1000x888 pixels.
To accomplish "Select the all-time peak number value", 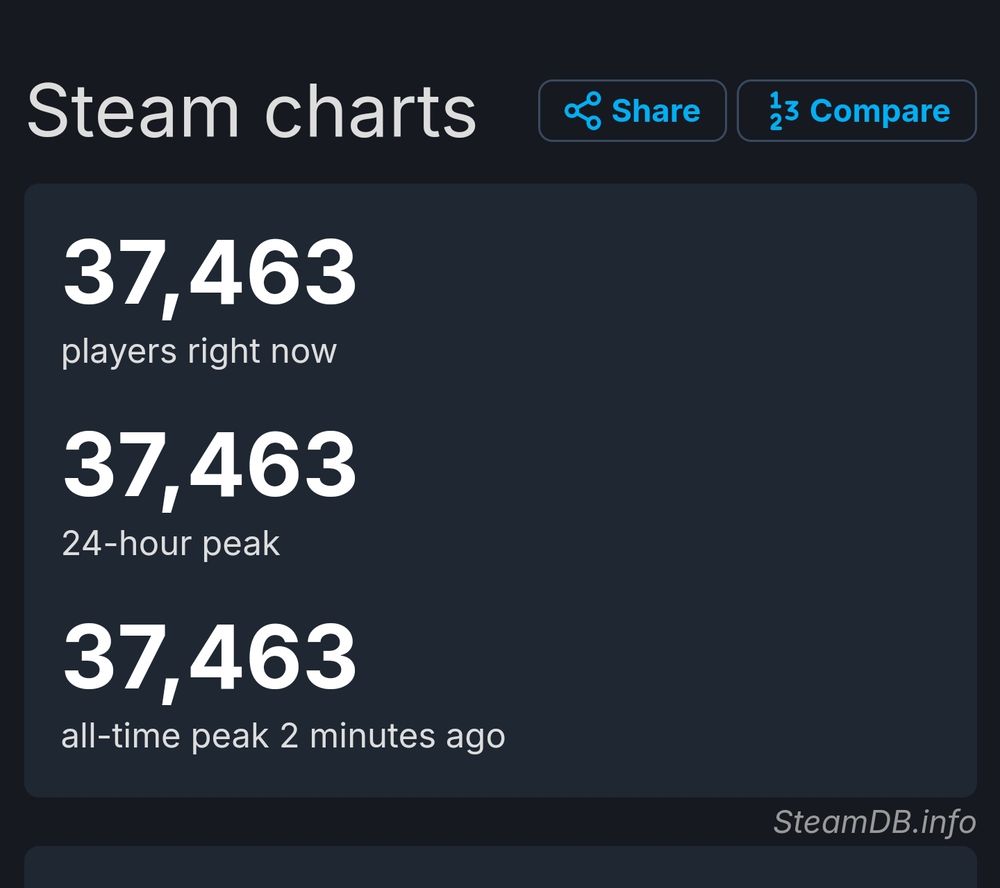I will point(209,657).
